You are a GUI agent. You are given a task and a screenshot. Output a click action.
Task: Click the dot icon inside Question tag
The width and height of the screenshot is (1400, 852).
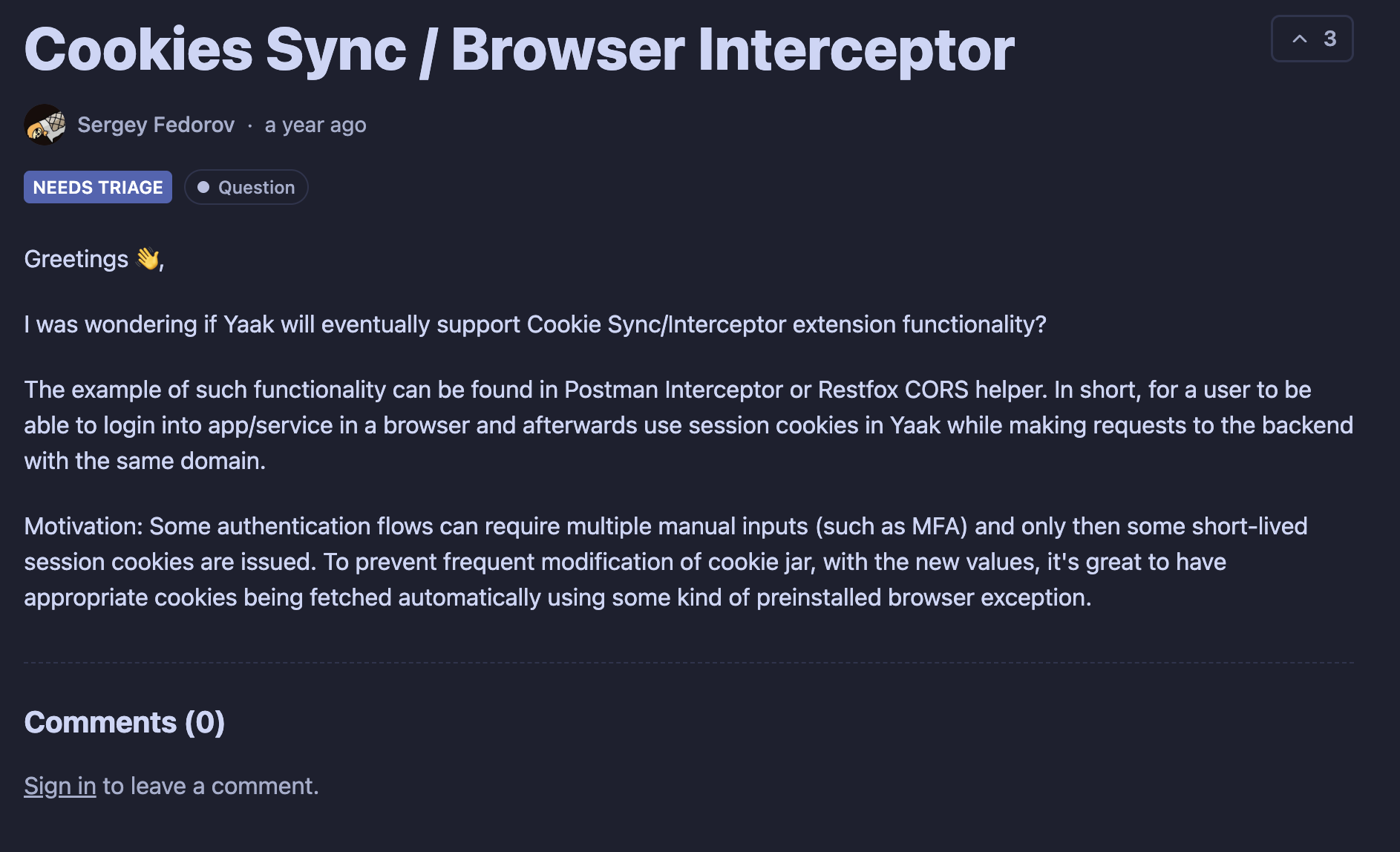[x=203, y=187]
